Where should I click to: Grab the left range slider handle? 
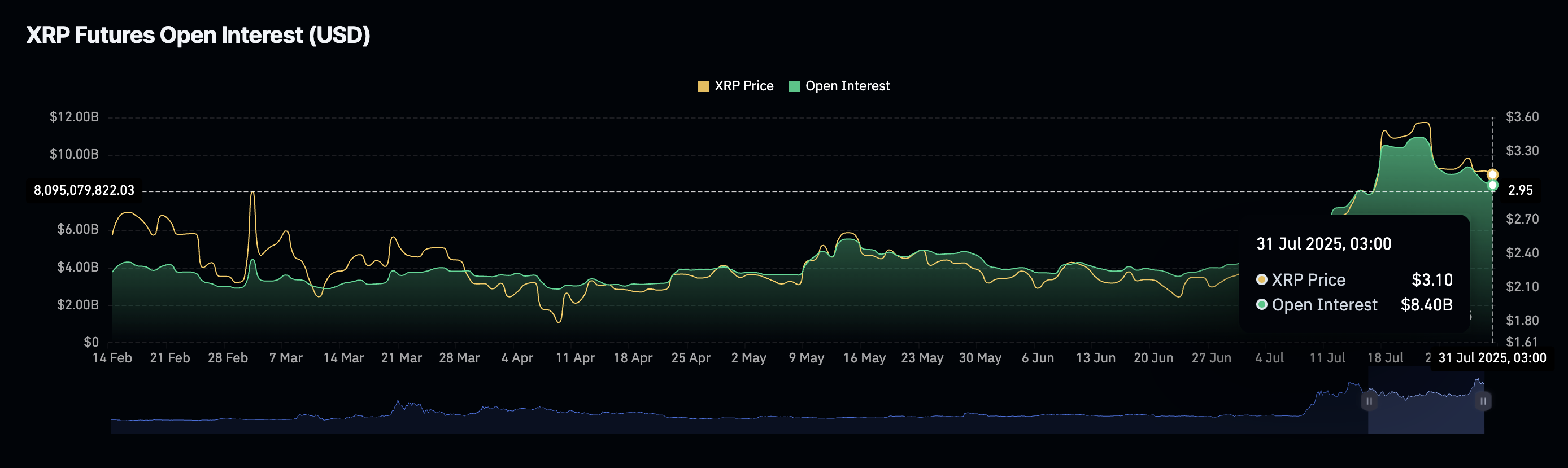coord(1369,401)
